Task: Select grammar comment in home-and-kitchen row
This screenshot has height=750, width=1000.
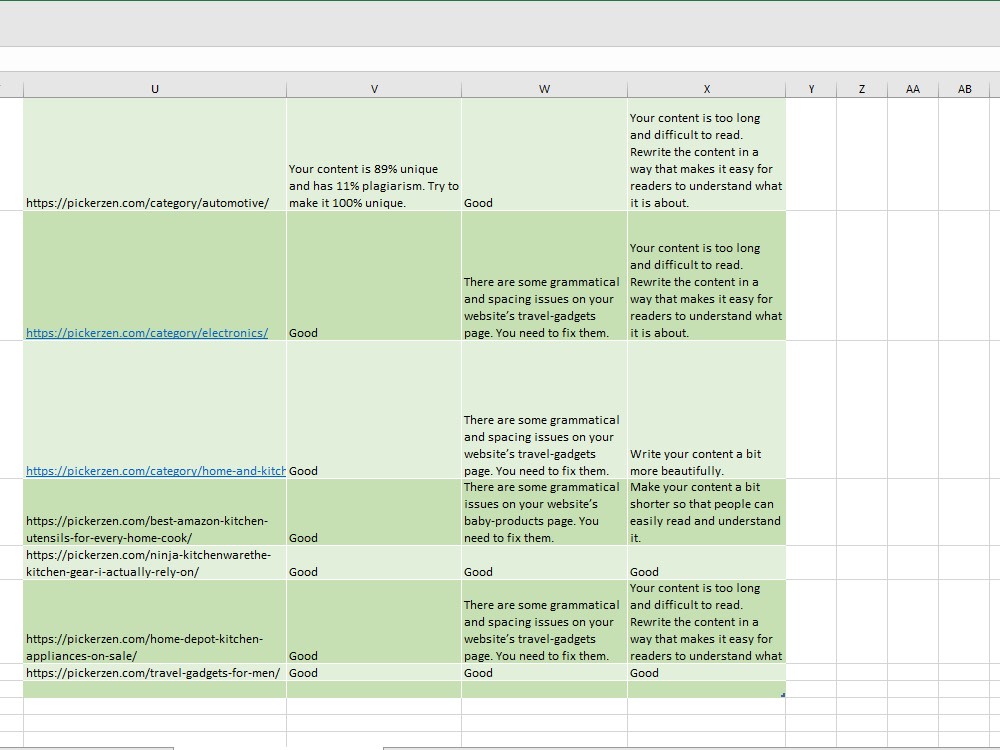Action: point(544,409)
